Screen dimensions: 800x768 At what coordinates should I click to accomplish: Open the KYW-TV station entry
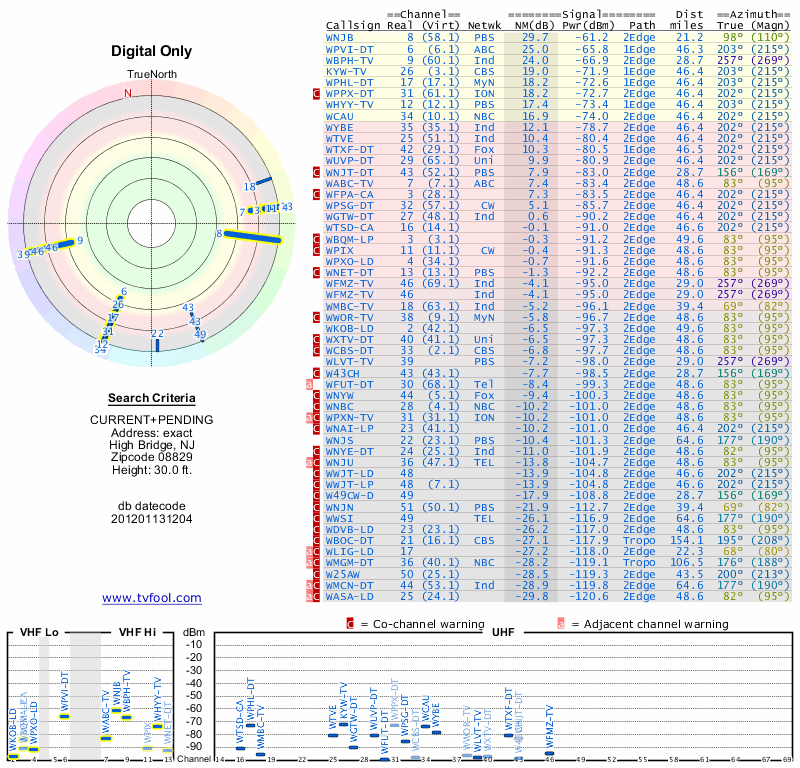(347, 71)
